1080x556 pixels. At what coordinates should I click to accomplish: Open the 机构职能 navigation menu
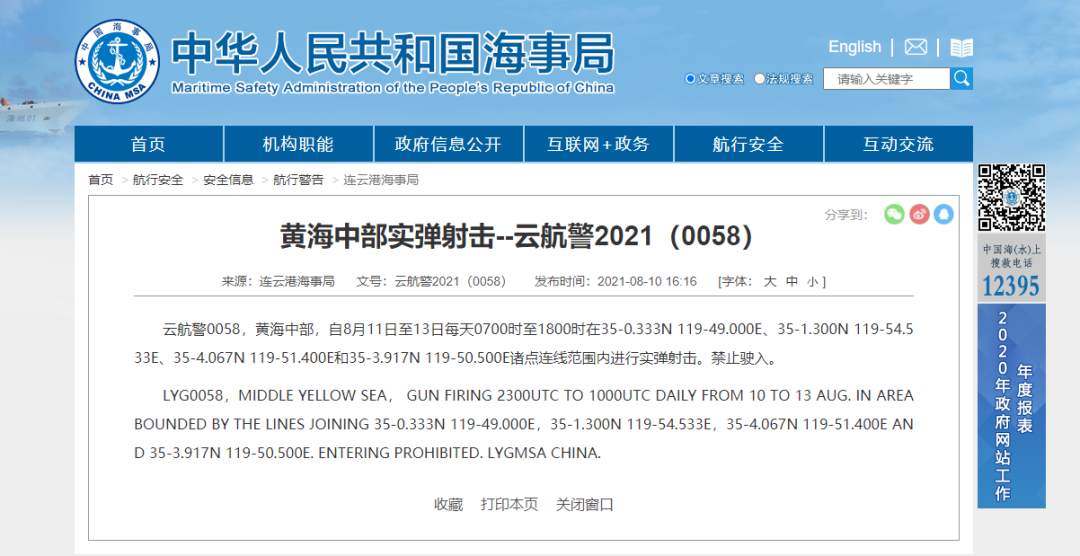point(298,144)
